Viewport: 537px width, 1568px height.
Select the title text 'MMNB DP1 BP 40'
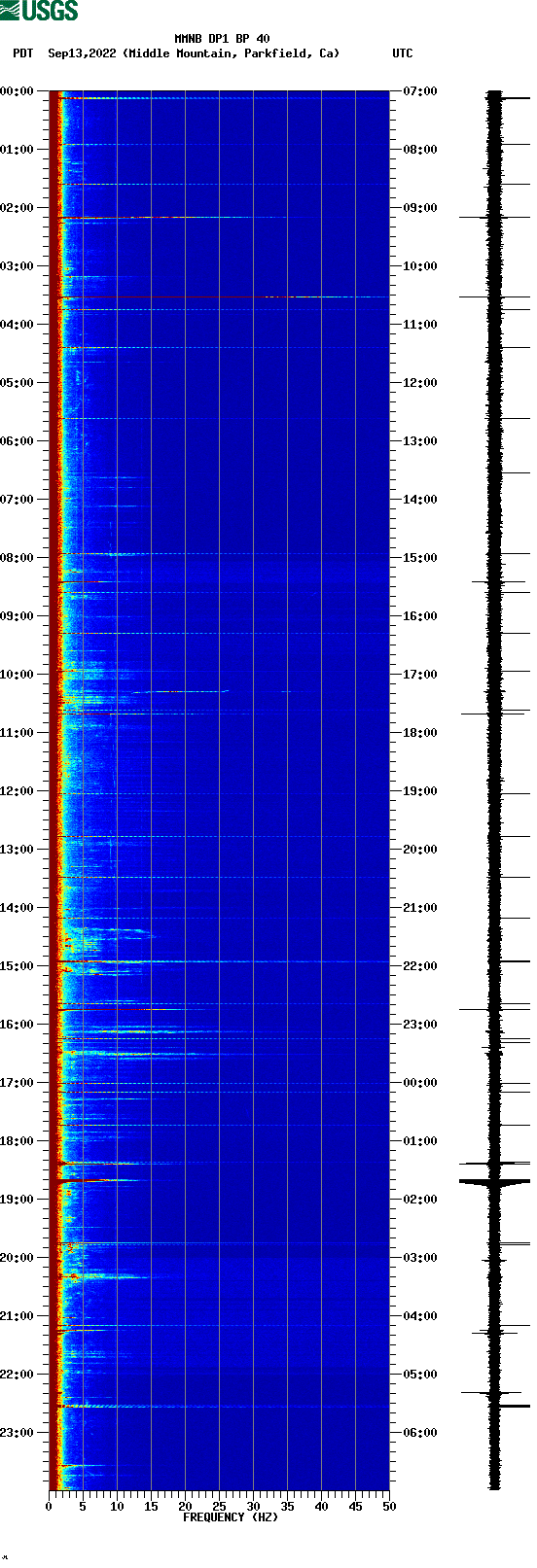222,39
